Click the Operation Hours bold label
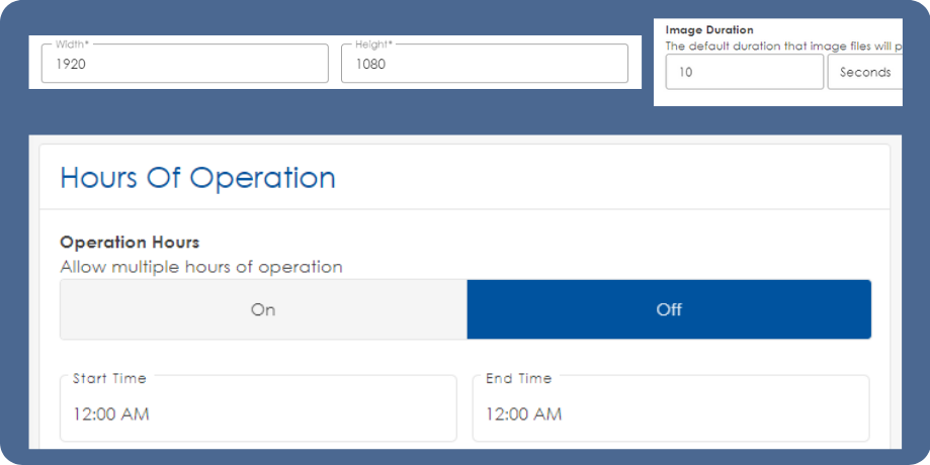This screenshot has height=465, width=930. click(x=130, y=243)
